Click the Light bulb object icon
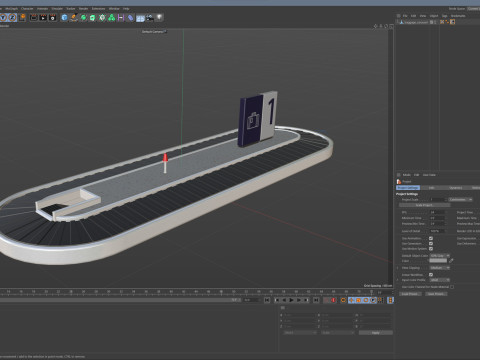480x360 pixels. pyautogui.click(x=160, y=17)
